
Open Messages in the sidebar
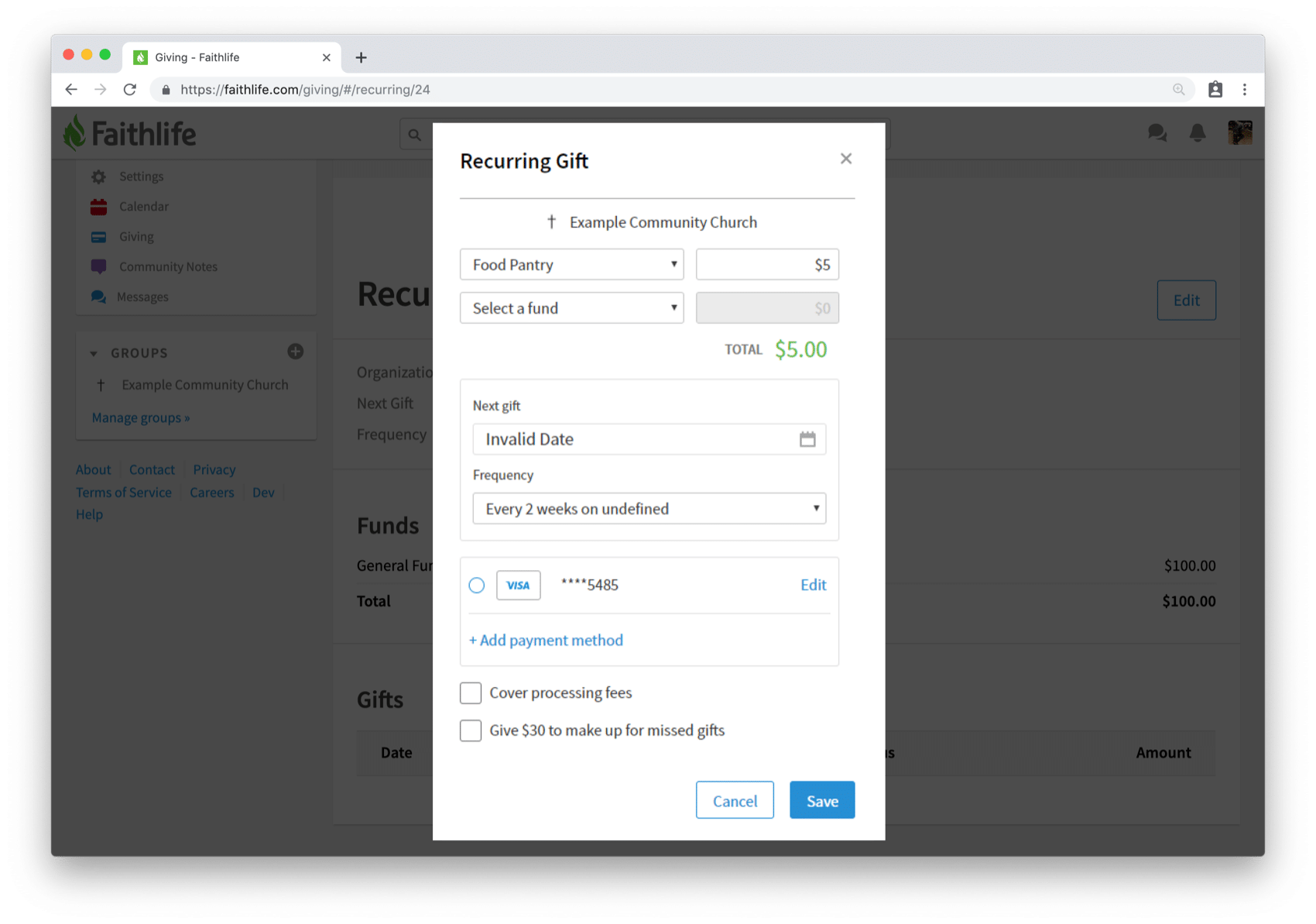[142, 297]
